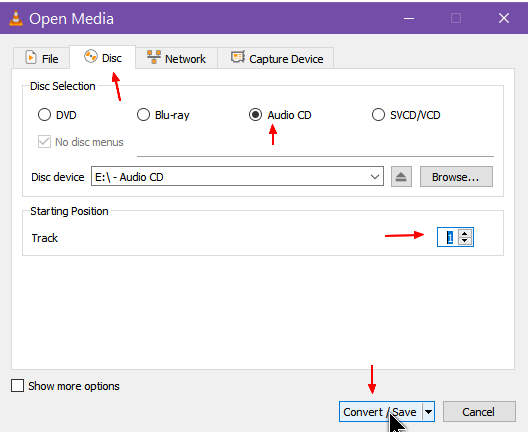This screenshot has height=432, width=528.
Task: Open the Disc device dropdown list
Action: pos(237,176)
